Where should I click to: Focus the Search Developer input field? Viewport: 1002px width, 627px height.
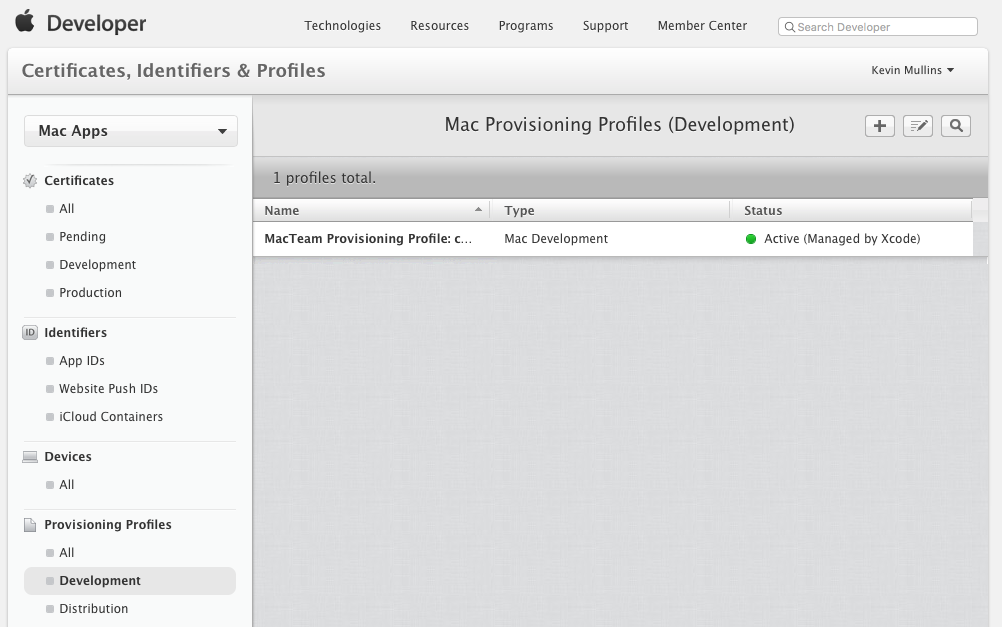pyautogui.click(x=878, y=27)
